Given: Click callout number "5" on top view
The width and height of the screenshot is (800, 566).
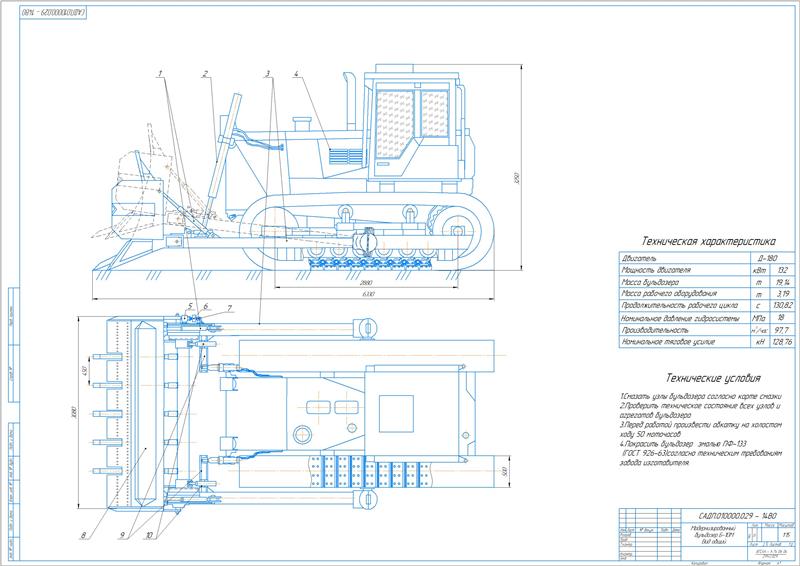Looking at the screenshot, I should pyautogui.click(x=190, y=307).
